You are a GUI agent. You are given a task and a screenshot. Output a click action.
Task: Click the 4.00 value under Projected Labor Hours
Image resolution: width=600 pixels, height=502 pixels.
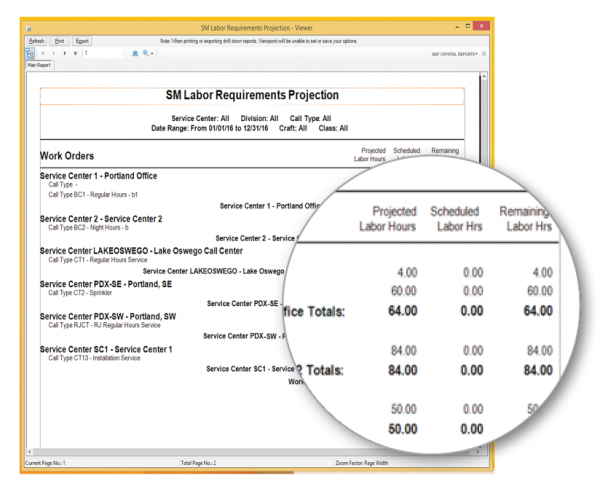[407, 272]
